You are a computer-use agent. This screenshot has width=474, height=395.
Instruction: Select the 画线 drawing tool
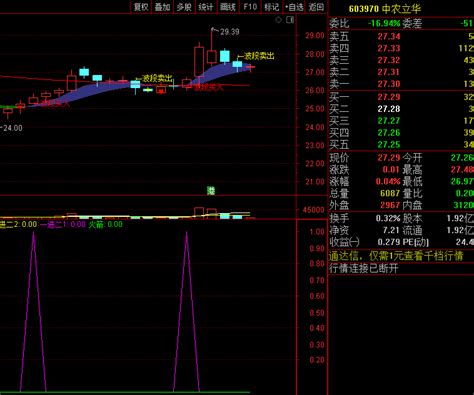[x=228, y=7]
